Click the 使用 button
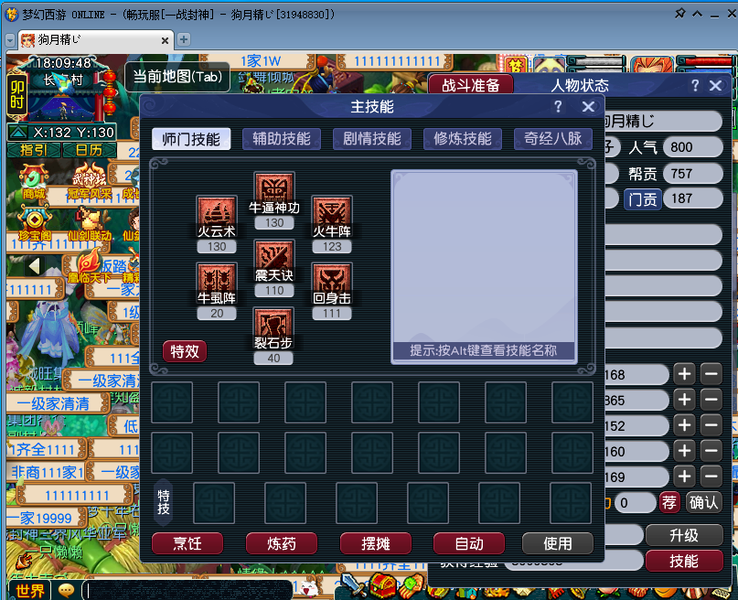This screenshot has height=600, width=738. tap(558, 544)
